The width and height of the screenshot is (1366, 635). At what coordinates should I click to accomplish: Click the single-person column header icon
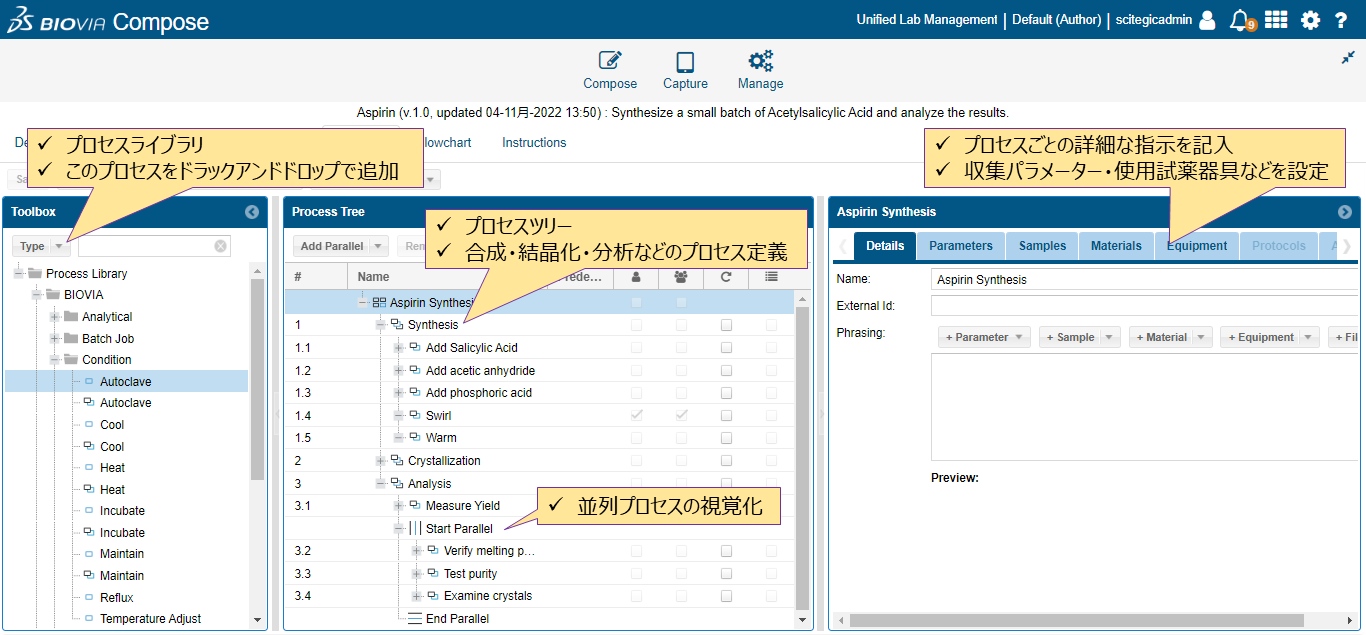(636, 277)
